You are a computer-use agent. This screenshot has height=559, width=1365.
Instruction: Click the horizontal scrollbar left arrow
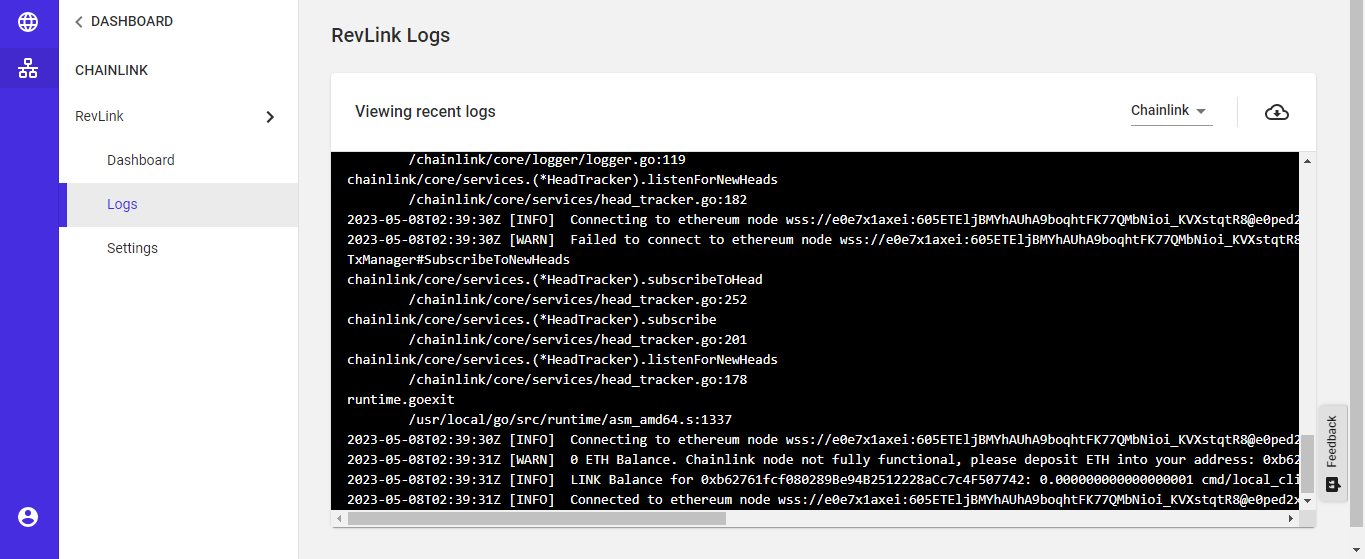(339, 518)
